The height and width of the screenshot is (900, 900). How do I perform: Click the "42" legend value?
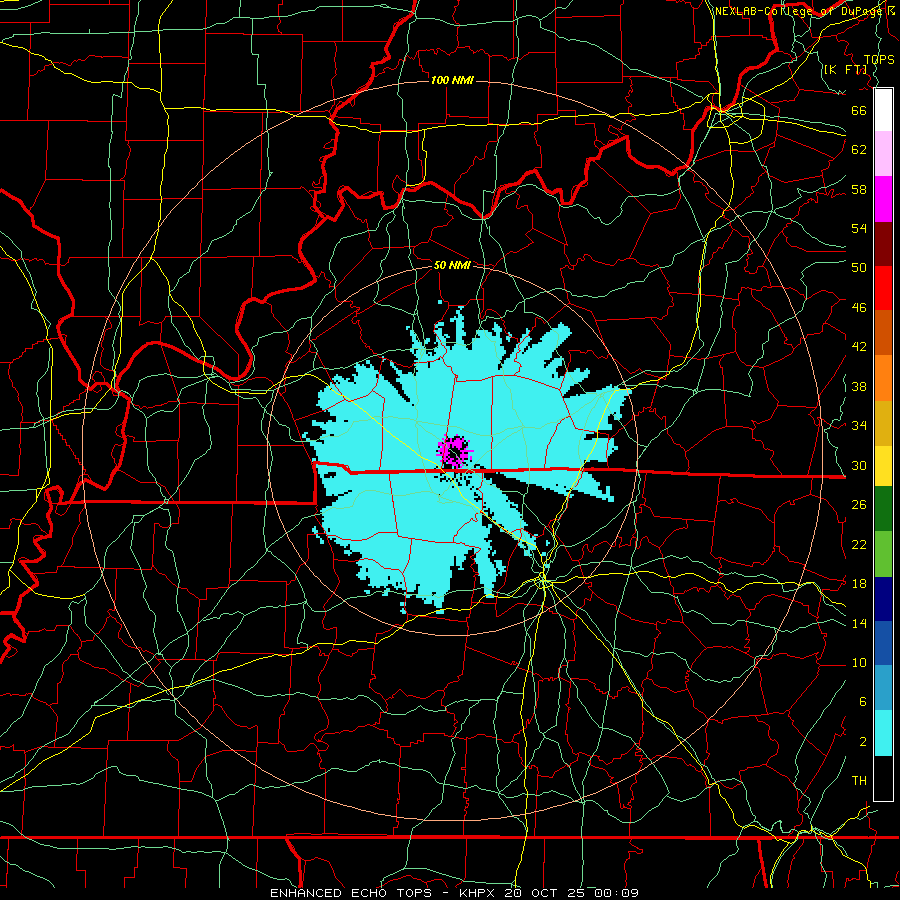coord(859,347)
